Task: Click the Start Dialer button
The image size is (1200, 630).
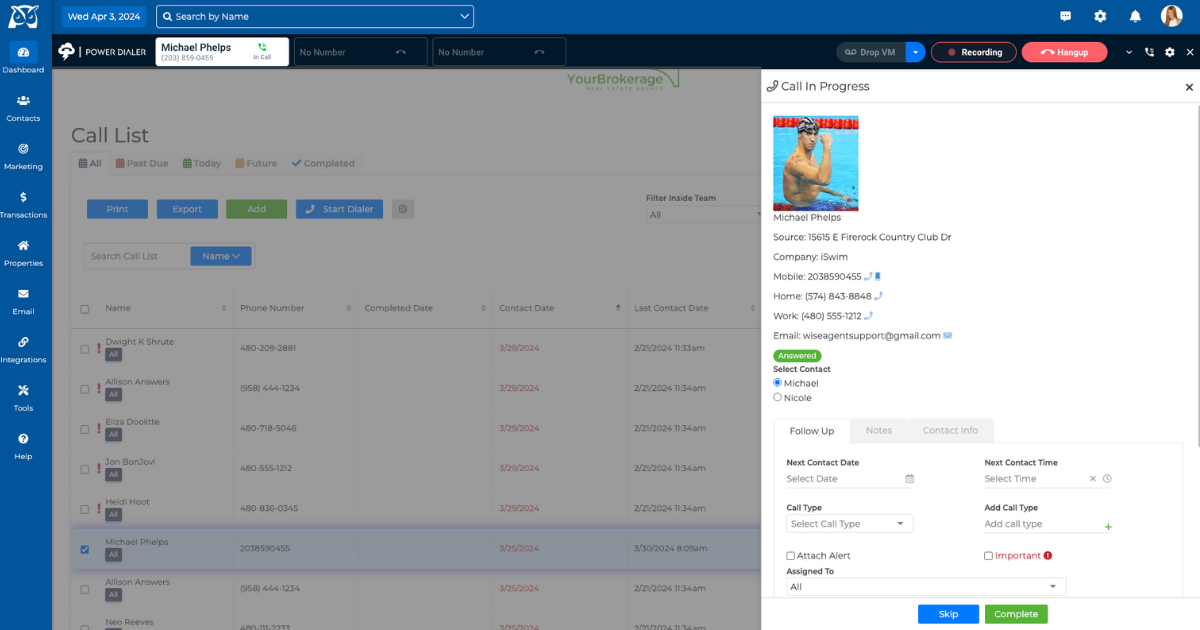Action: [x=339, y=209]
